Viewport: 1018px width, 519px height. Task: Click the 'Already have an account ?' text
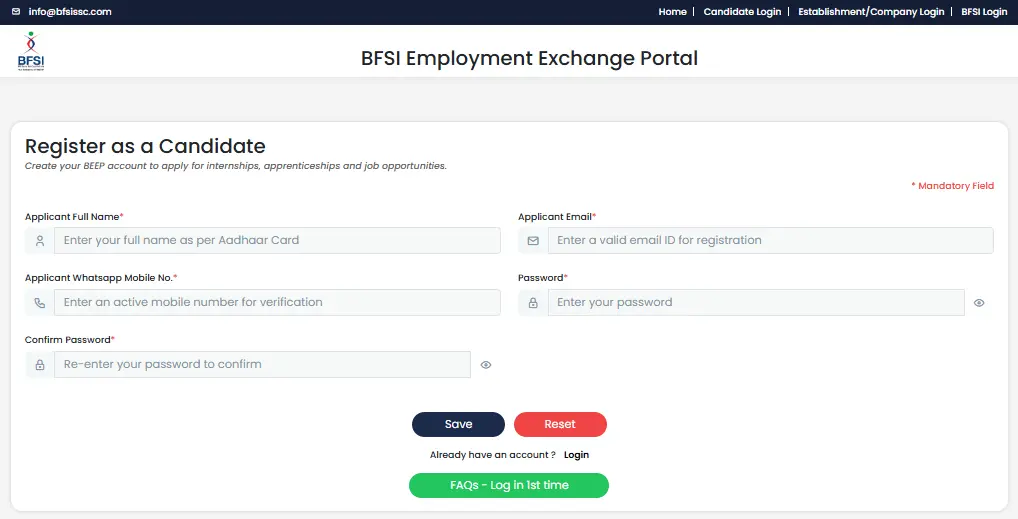[x=493, y=455]
